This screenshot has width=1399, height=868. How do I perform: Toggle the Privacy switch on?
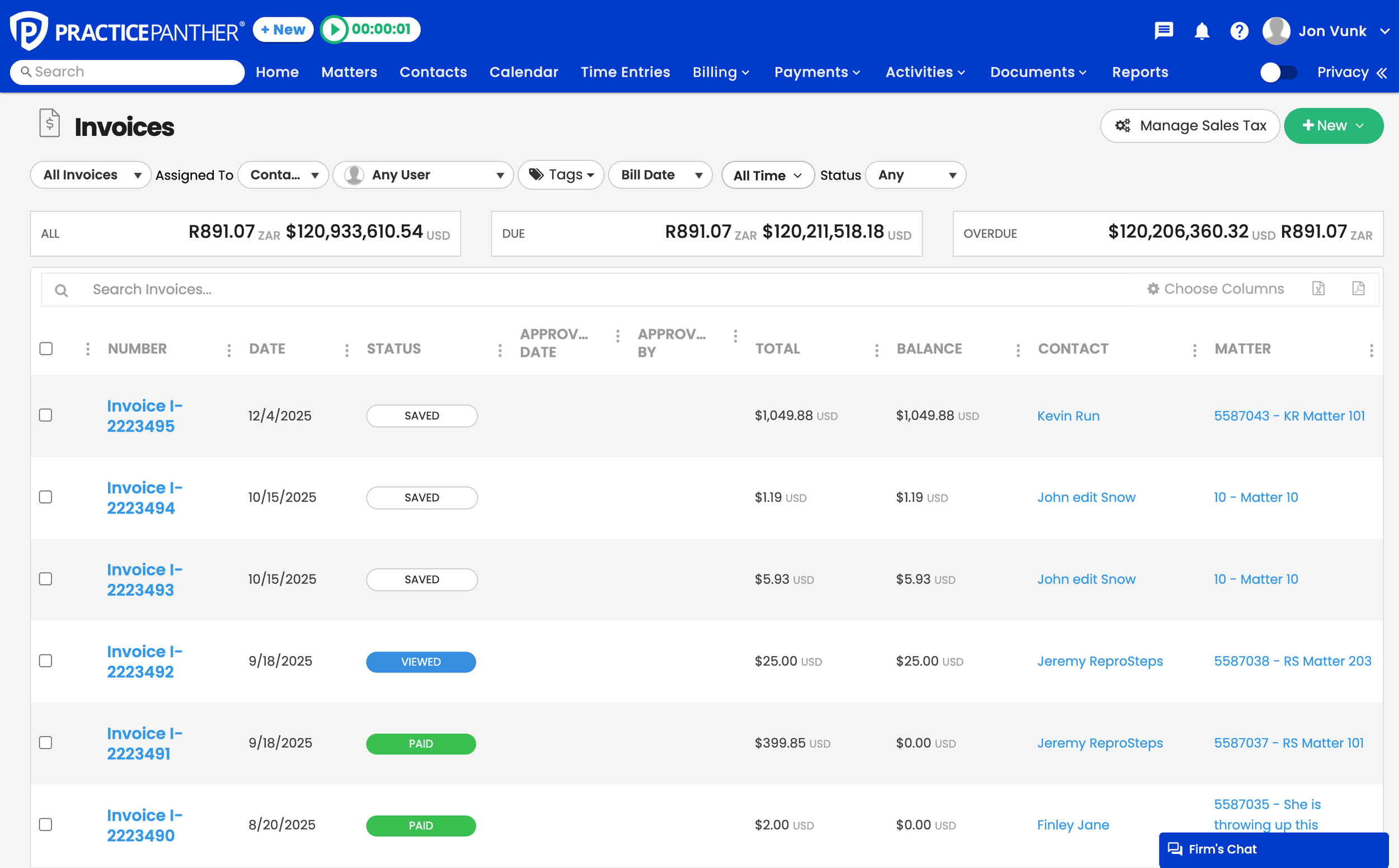coord(1278,72)
